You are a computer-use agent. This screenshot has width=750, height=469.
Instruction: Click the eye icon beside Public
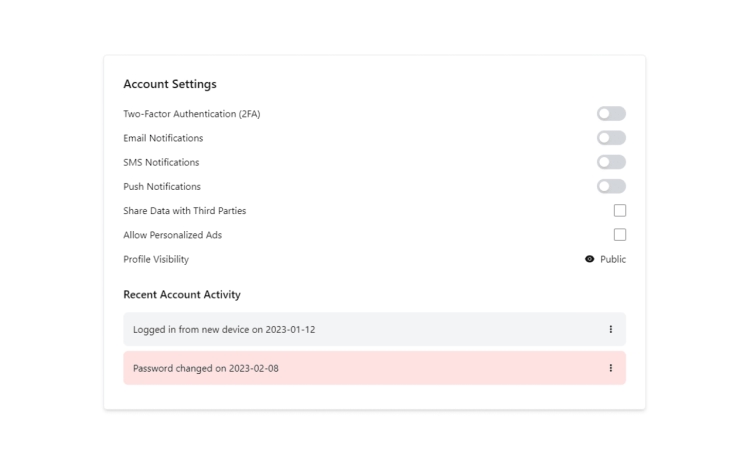589,259
